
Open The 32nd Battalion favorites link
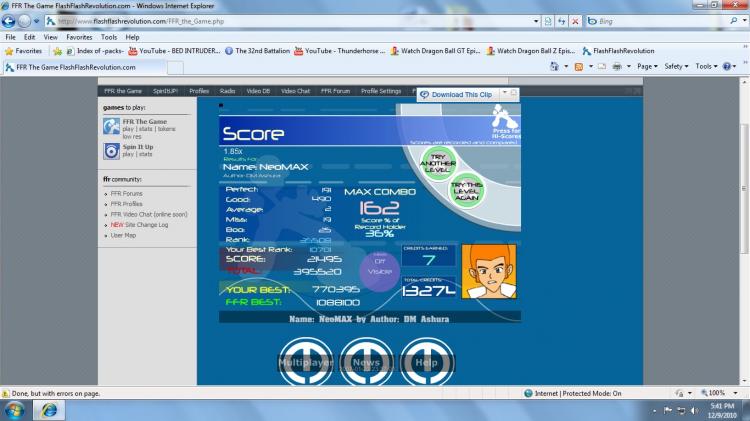[x=257, y=51]
